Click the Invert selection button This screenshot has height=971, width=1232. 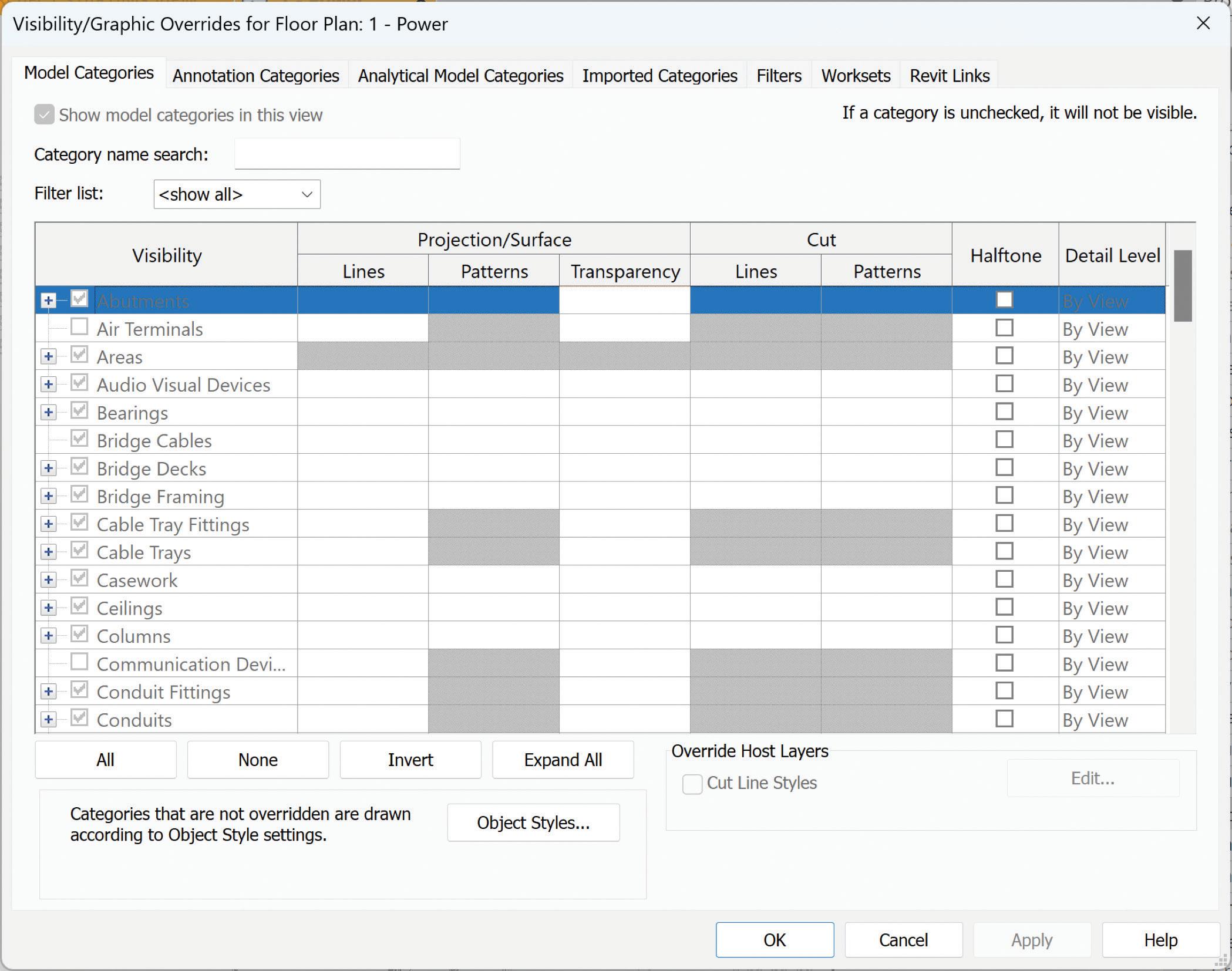[x=410, y=760]
